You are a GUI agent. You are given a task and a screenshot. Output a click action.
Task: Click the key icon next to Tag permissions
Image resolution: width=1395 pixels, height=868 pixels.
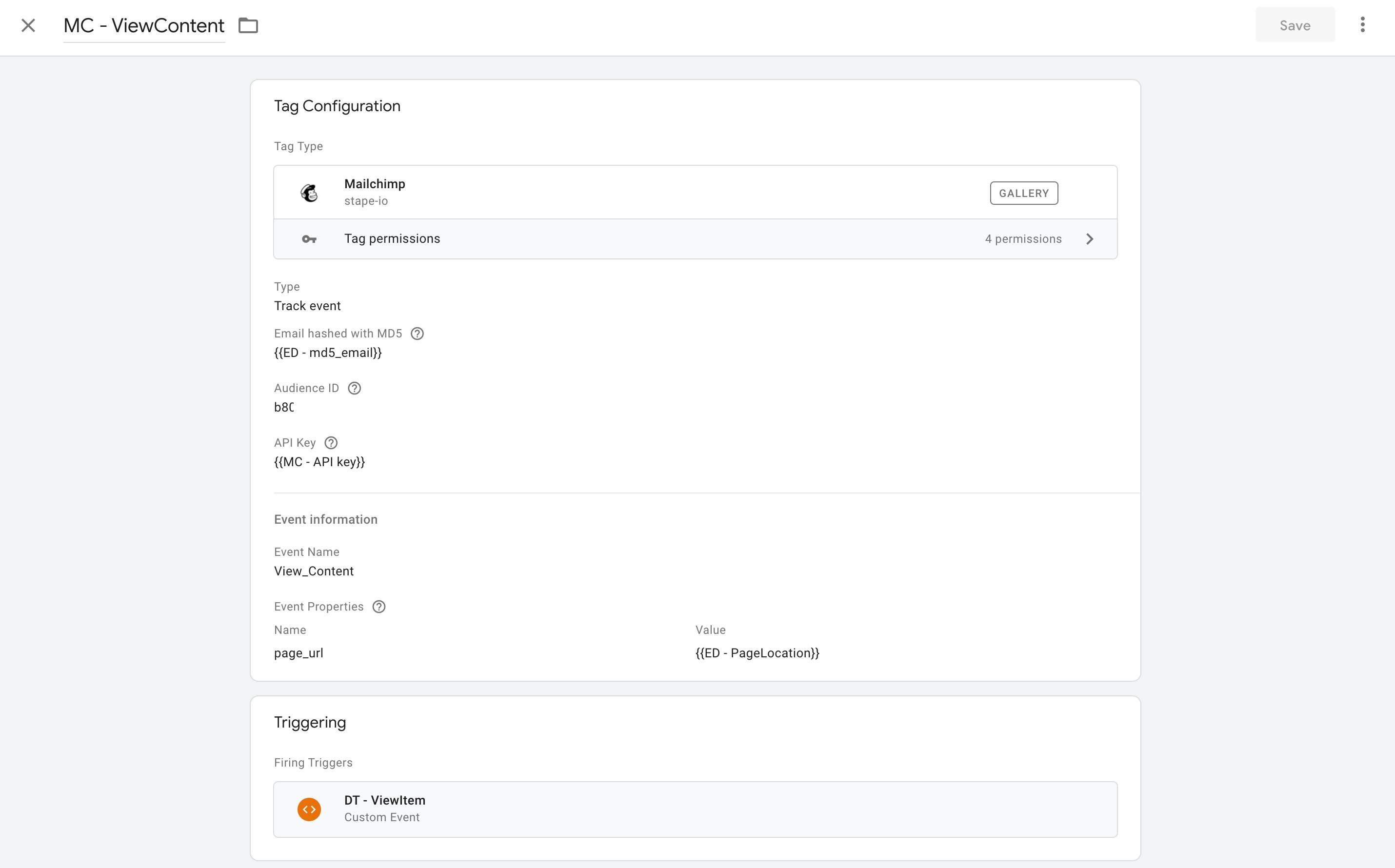point(309,239)
